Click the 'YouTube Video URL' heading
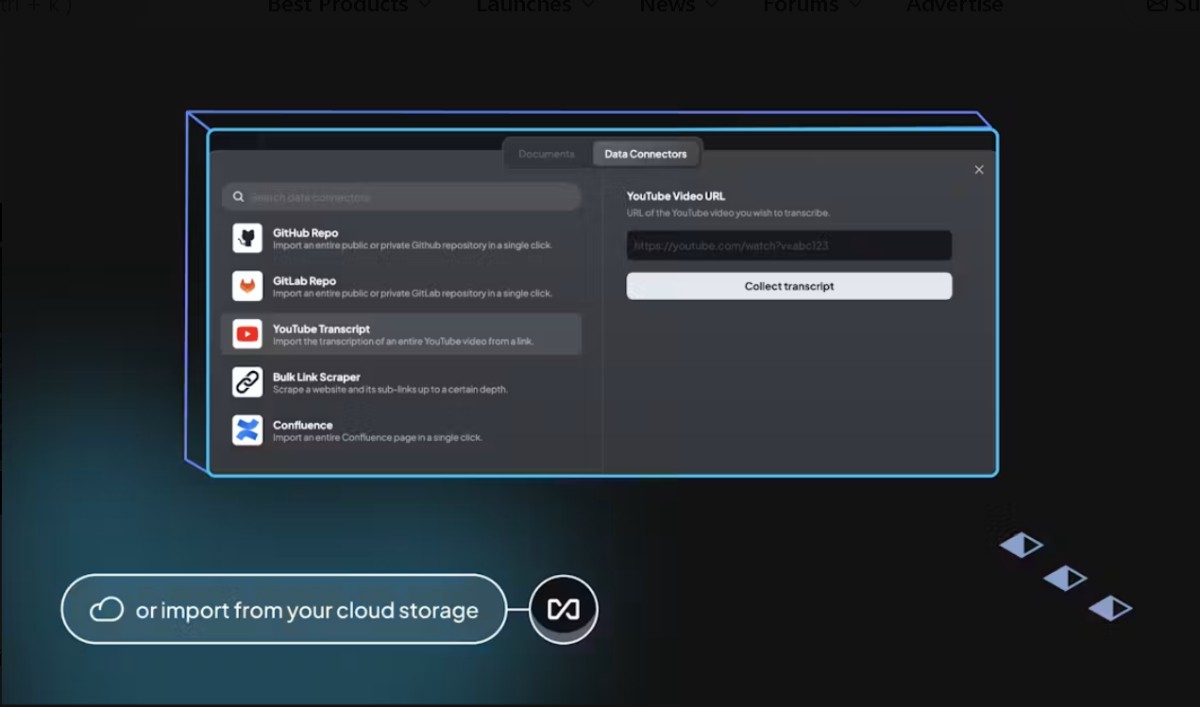Viewport: 1200px width, 707px height. point(676,197)
